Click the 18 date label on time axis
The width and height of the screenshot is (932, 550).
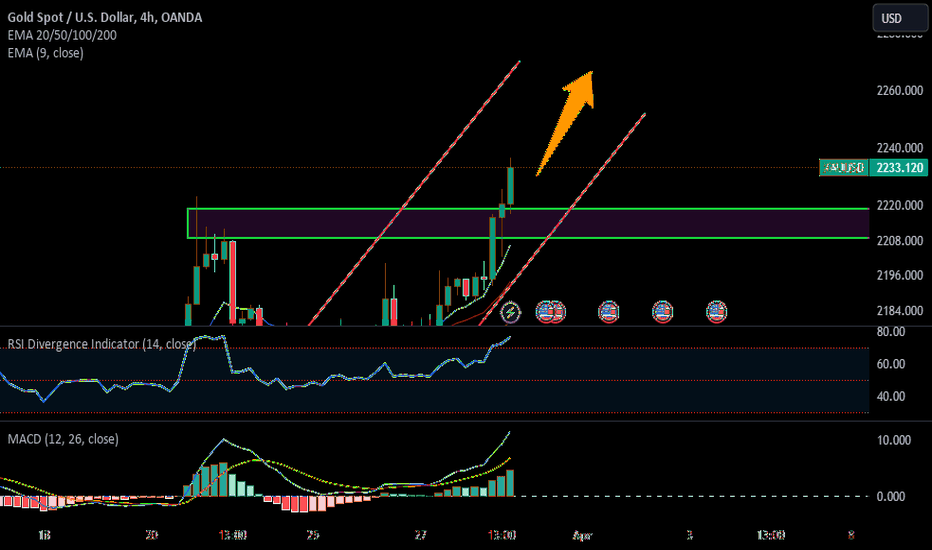tap(43, 535)
